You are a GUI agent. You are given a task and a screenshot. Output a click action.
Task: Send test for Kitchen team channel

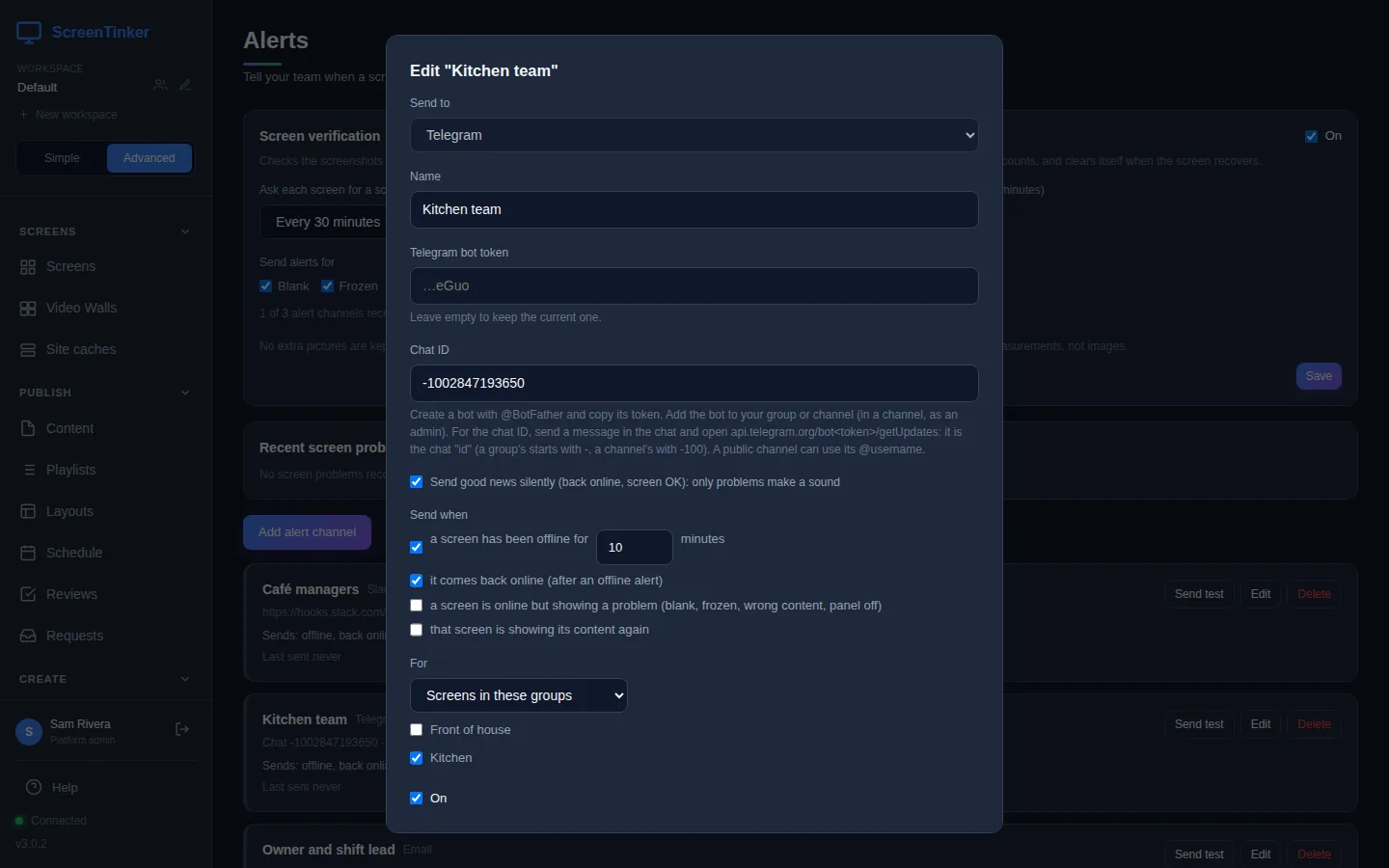pyautogui.click(x=1199, y=724)
